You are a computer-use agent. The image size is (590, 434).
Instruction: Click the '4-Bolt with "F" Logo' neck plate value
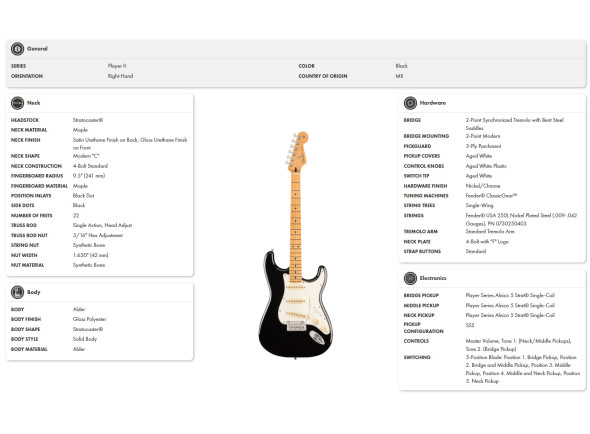point(487,242)
